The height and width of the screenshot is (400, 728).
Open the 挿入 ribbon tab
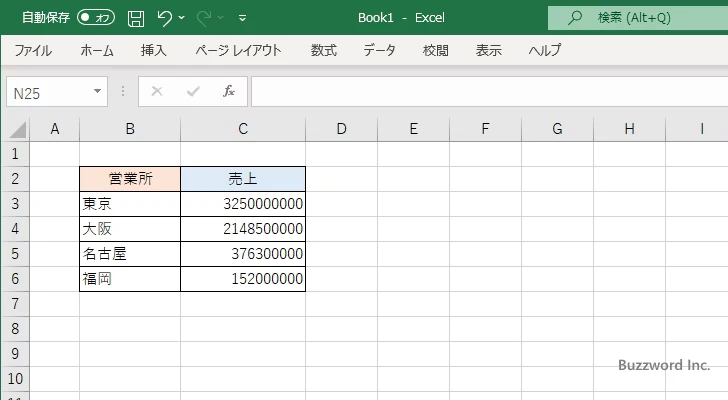coord(154,50)
